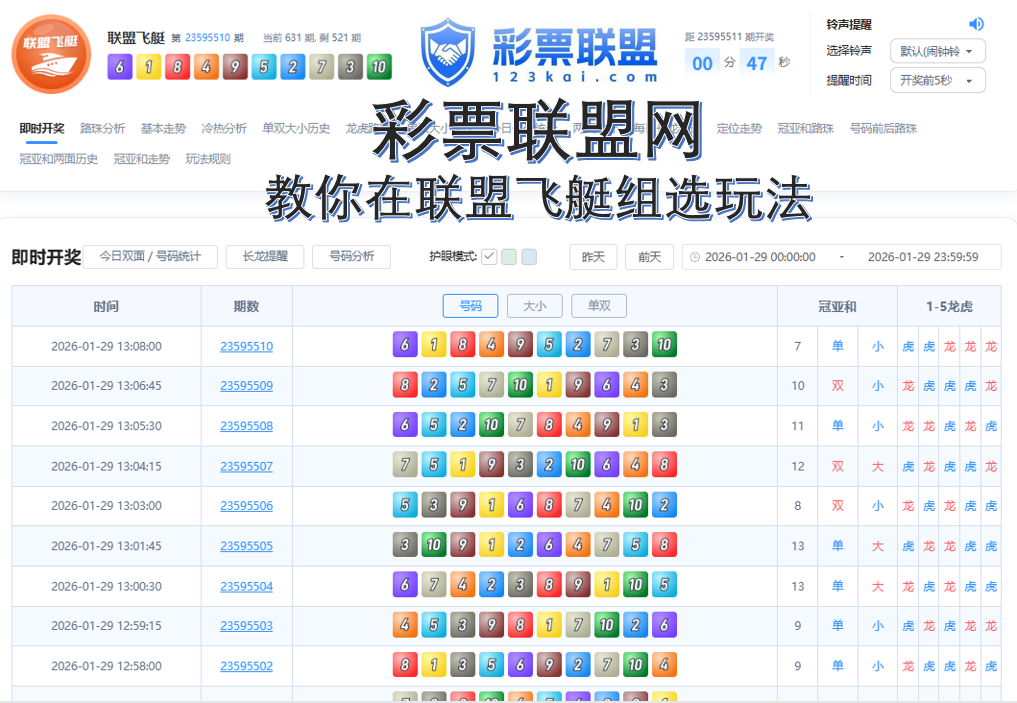Switch results view to 大小 mode
This screenshot has height=703, width=1017.
coord(534,306)
